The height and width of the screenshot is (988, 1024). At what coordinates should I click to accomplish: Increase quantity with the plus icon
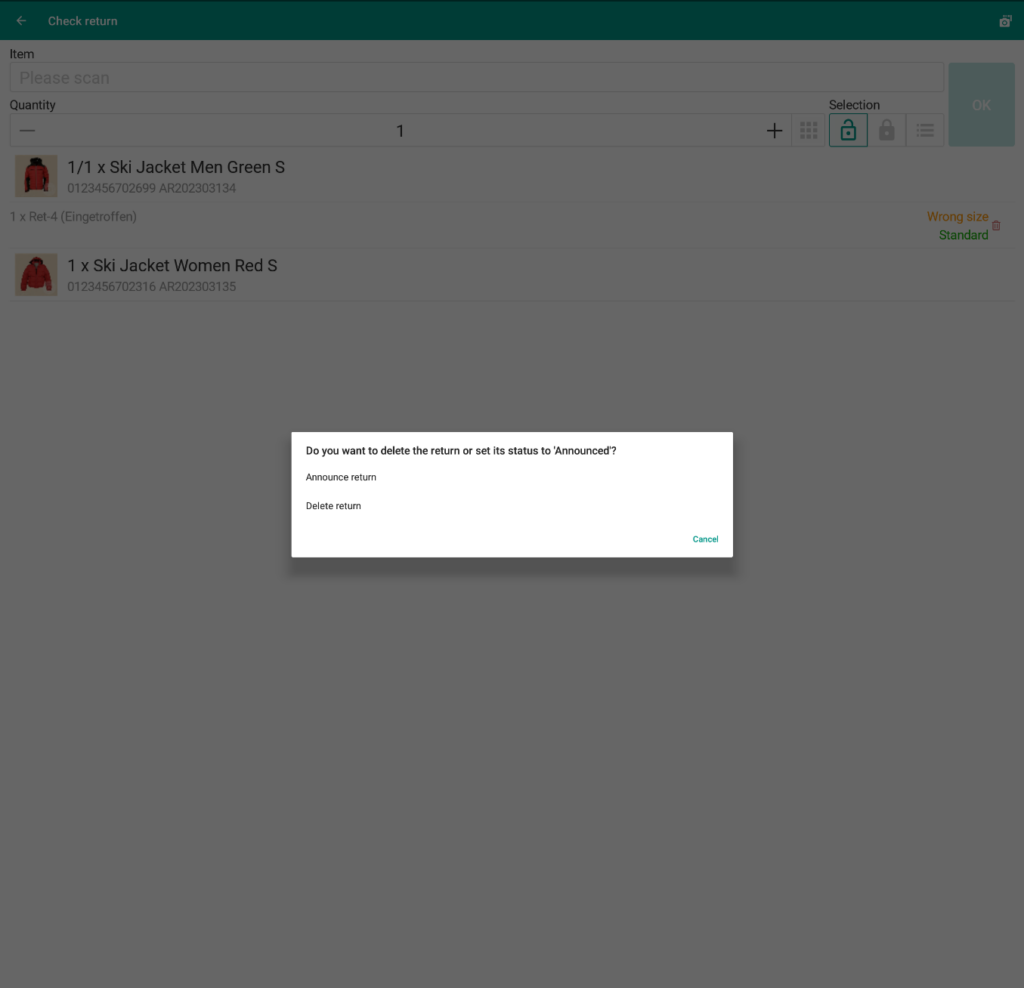[x=774, y=131]
